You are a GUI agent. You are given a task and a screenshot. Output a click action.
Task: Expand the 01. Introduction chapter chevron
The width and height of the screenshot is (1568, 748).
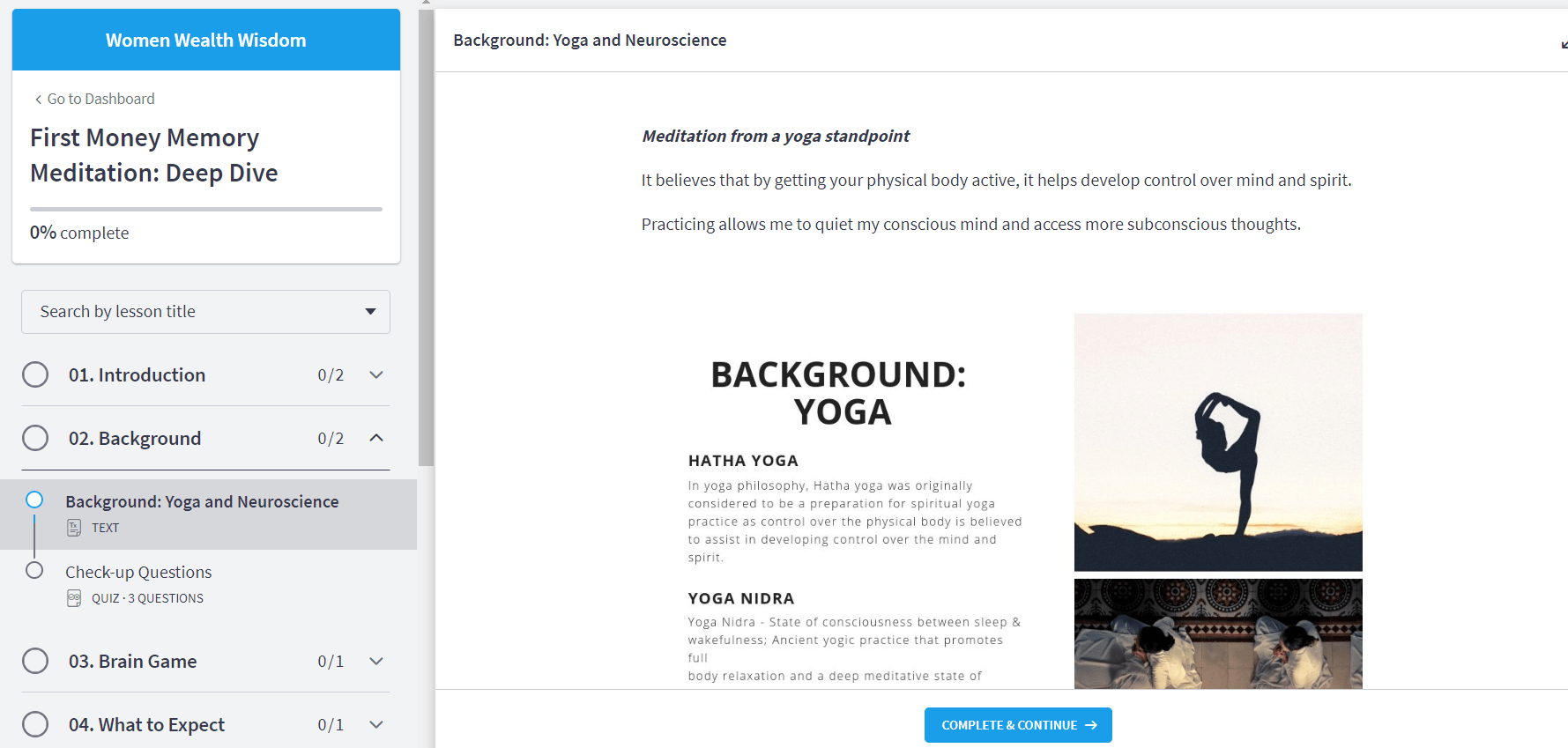tap(376, 374)
